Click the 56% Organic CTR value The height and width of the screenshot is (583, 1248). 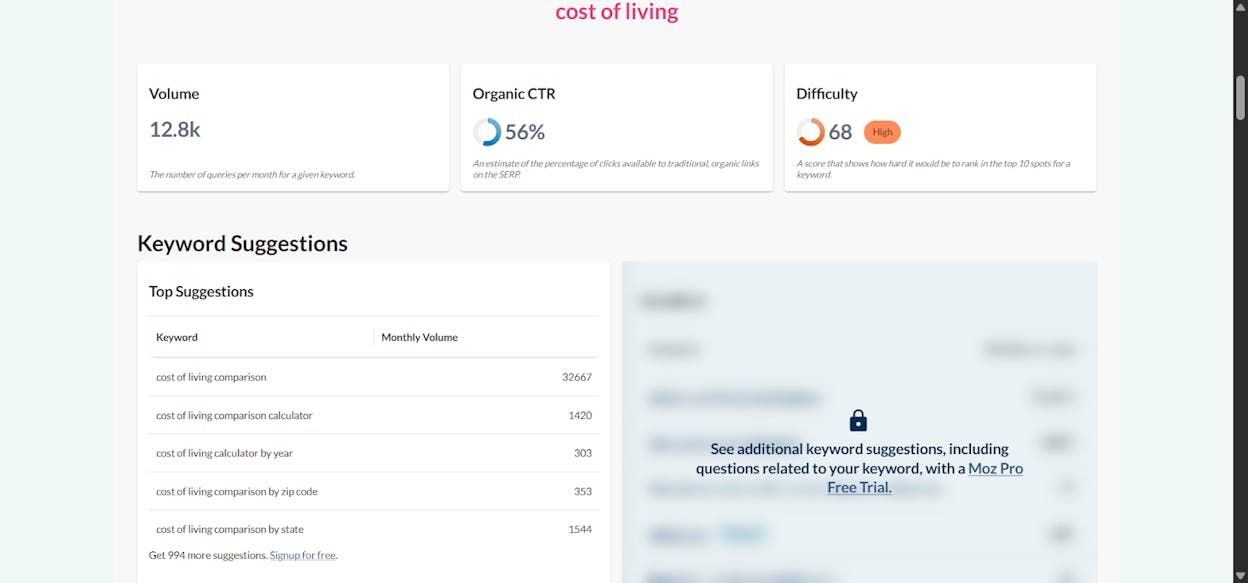(x=525, y=132)
